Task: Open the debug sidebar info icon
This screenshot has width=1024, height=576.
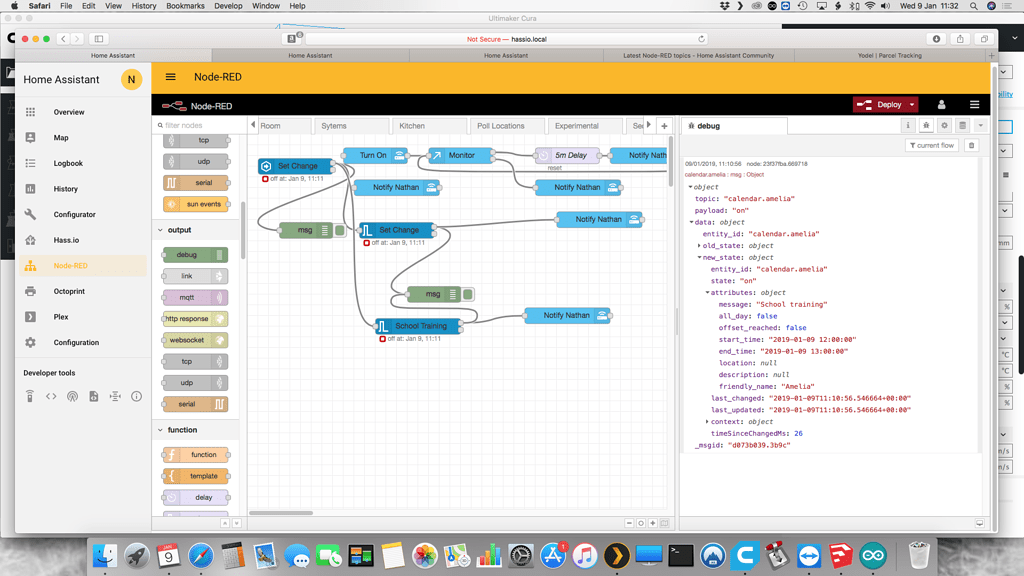Action: tap(908, 126)
